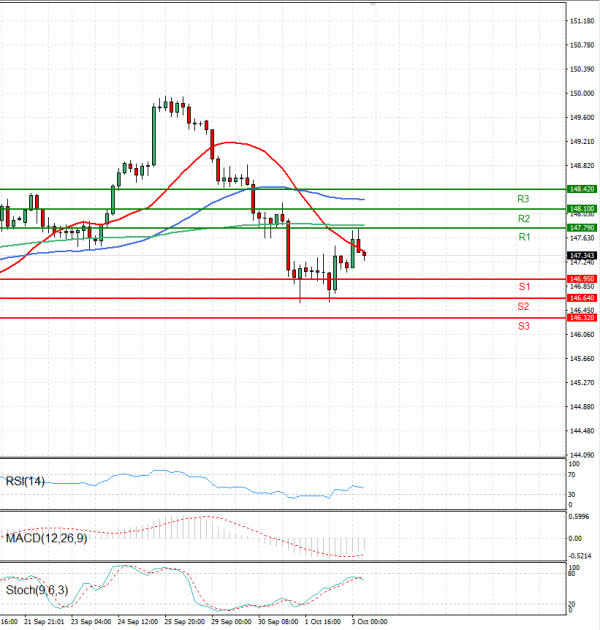Select the R1 resistance label

click(x=523, y=237)
